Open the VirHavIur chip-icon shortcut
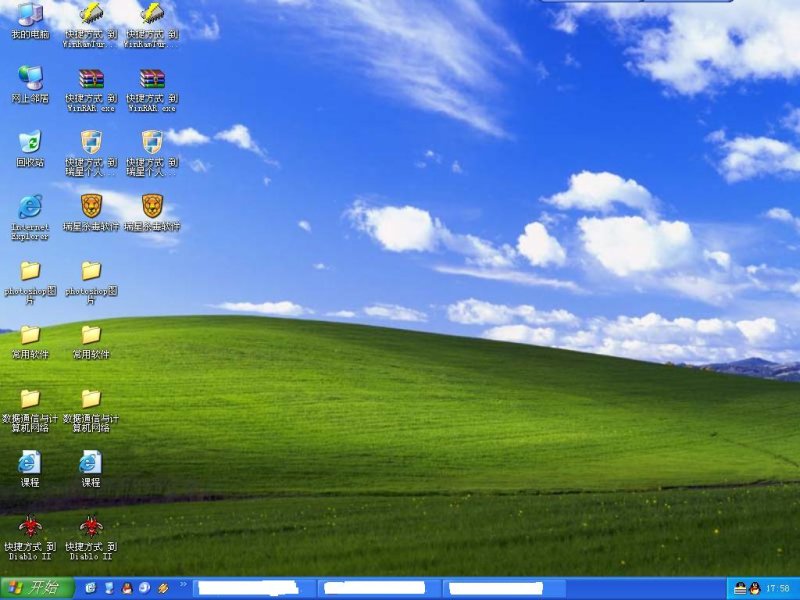The width and height of the screenshot is (800, 600). [x=88, y=18]
